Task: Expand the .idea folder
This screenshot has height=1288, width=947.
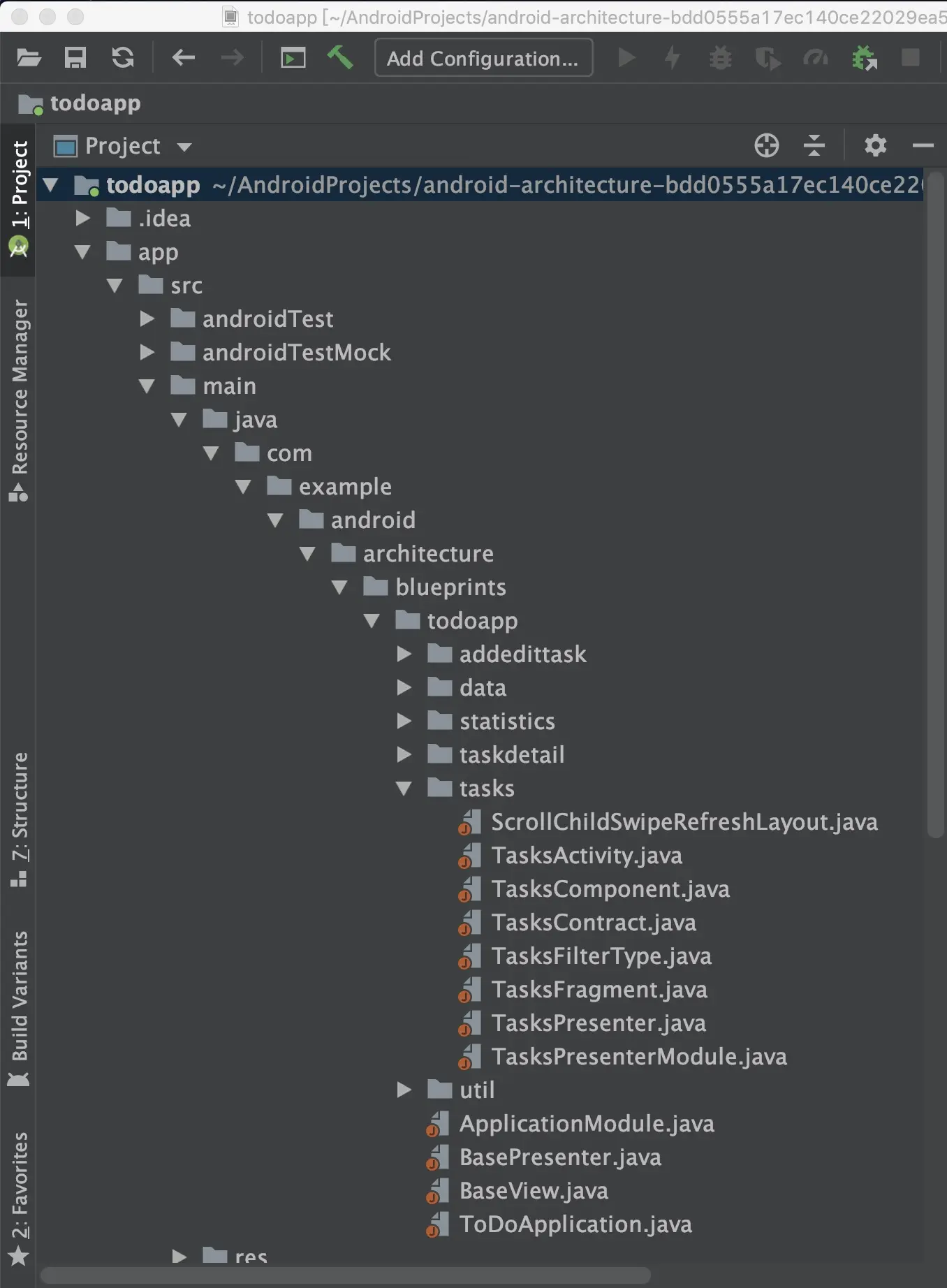Action: 82,218
